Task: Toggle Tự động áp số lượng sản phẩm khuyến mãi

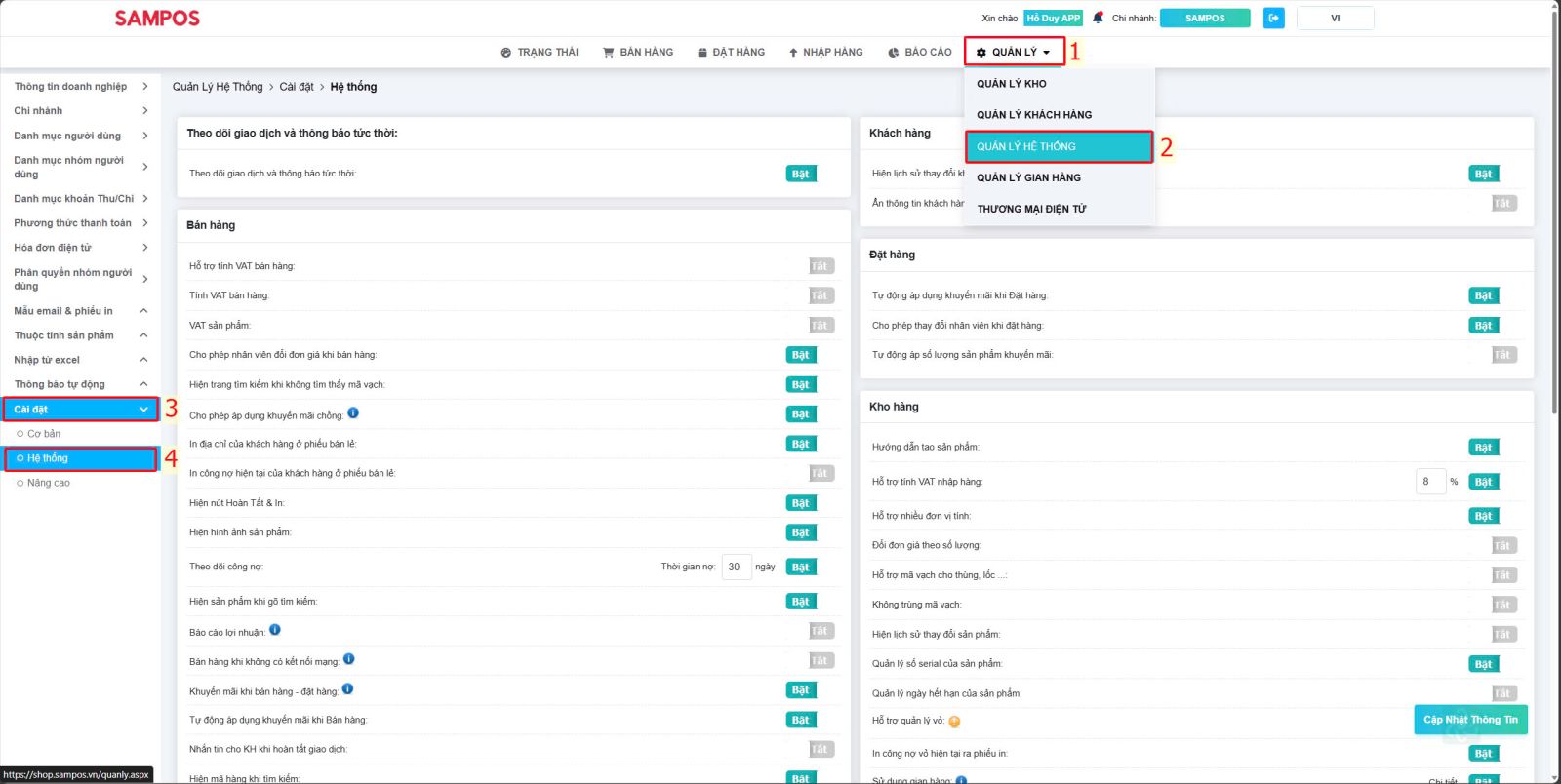Action: [1504, 355]
